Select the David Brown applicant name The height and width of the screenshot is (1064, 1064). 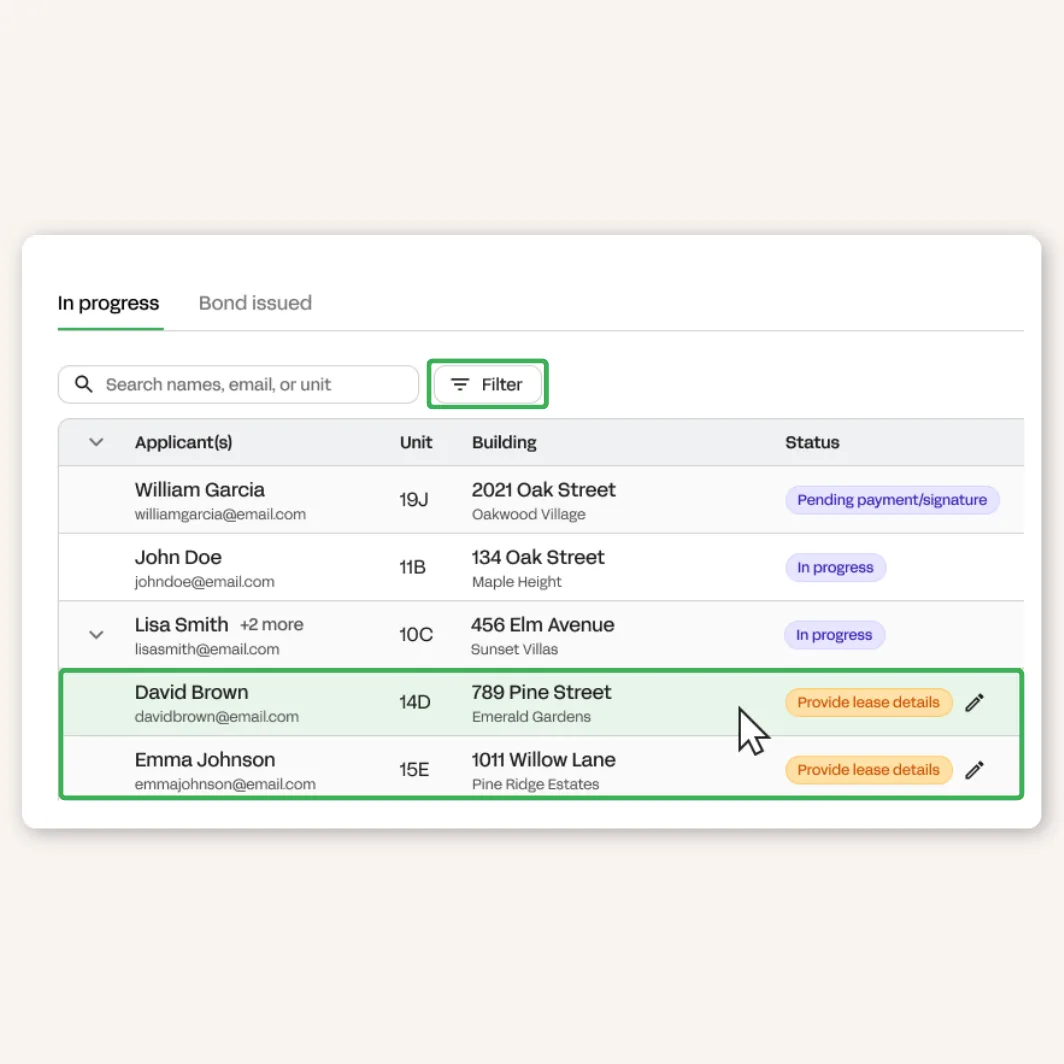pyautogui.click(x=191, y=692)
